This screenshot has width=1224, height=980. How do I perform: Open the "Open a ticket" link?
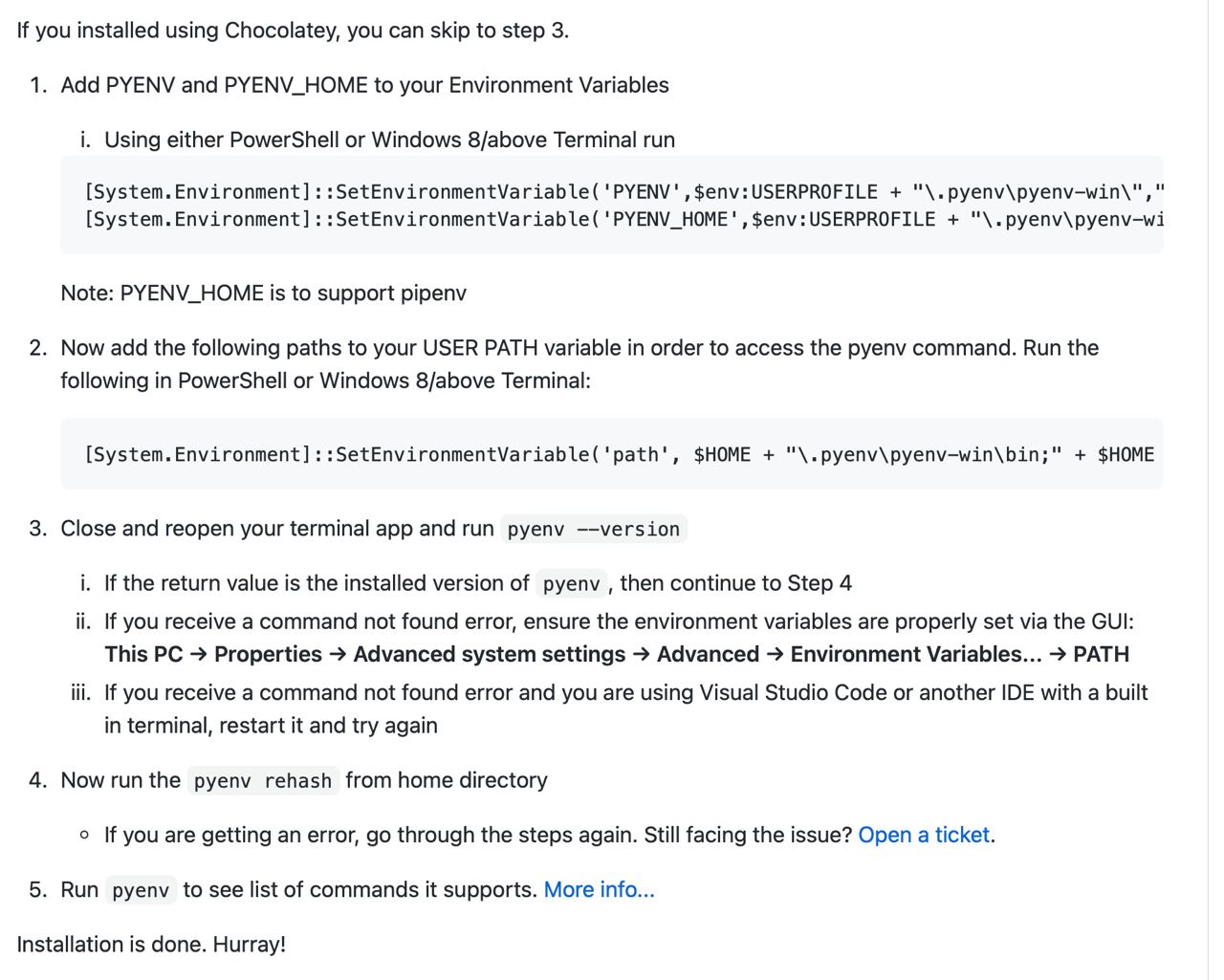click(x=924, y=835)
